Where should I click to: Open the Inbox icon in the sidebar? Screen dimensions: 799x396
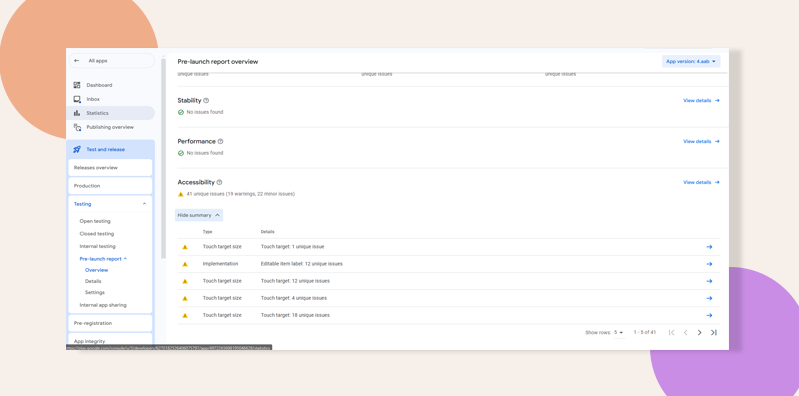tap(77, 99)
